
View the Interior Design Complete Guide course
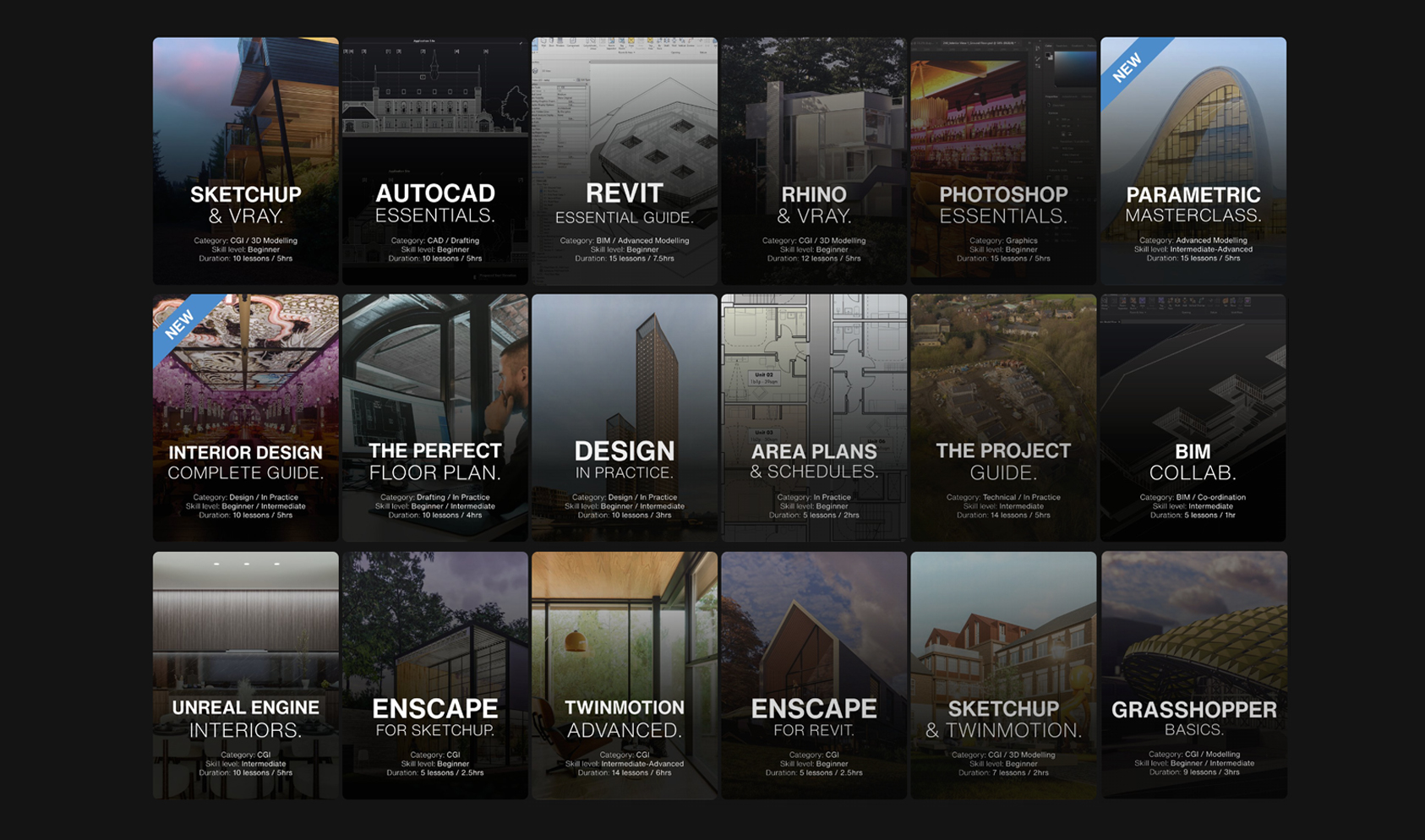click(x=245, y=417)
